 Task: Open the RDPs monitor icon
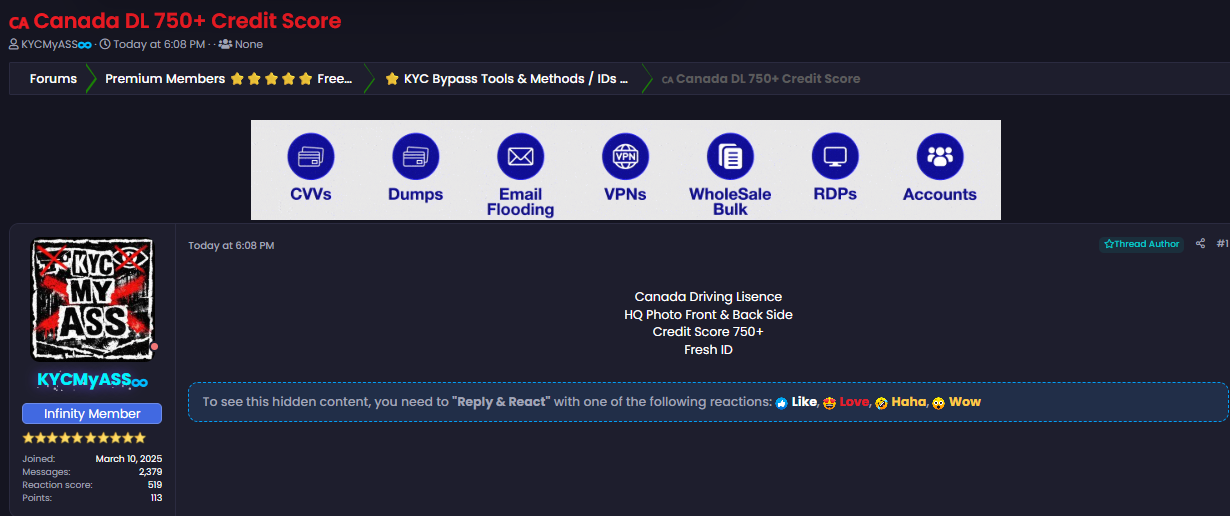pyautogui.click(x=835, y=157)
